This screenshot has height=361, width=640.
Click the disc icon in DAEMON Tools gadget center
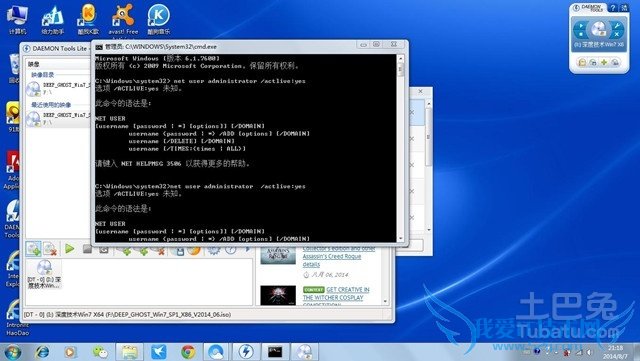(599, 30)
